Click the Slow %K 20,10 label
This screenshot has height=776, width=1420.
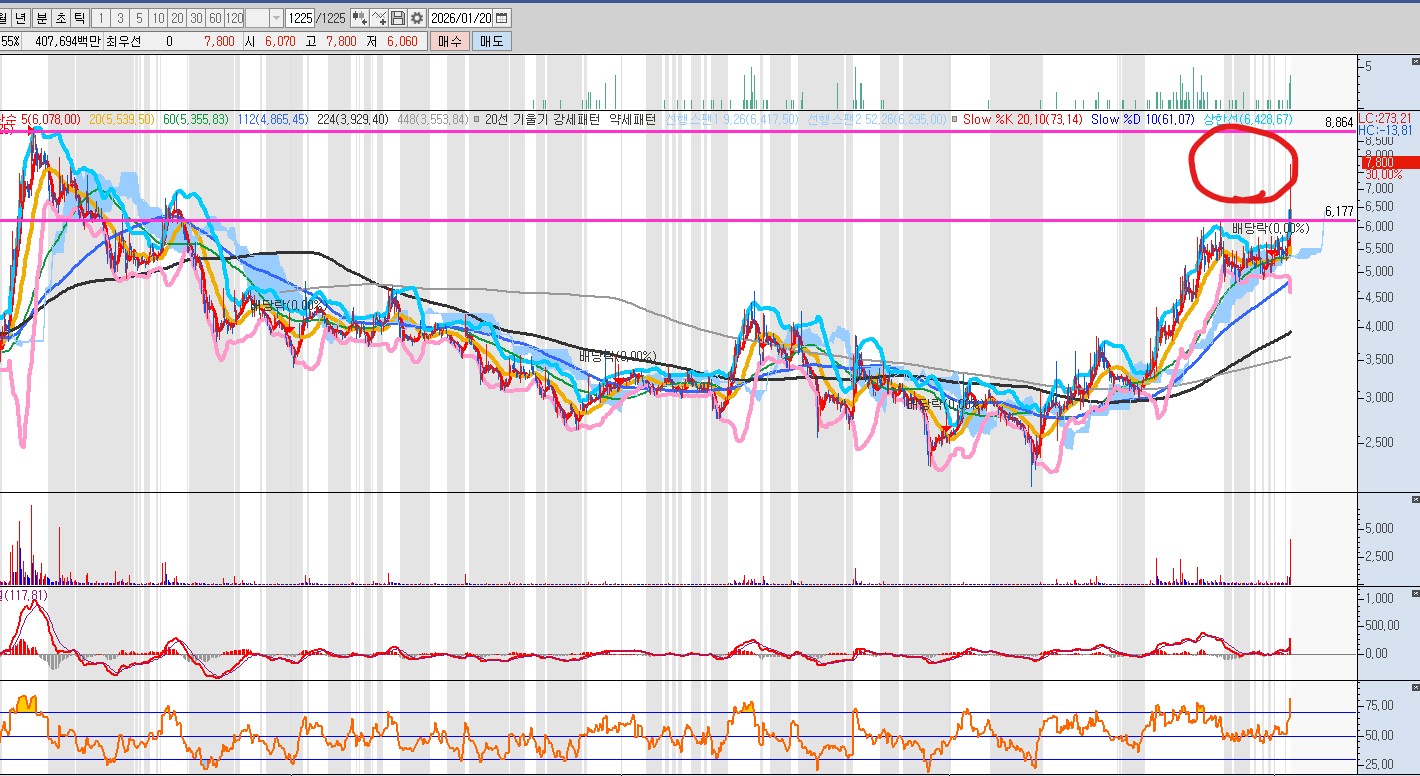1023,119
